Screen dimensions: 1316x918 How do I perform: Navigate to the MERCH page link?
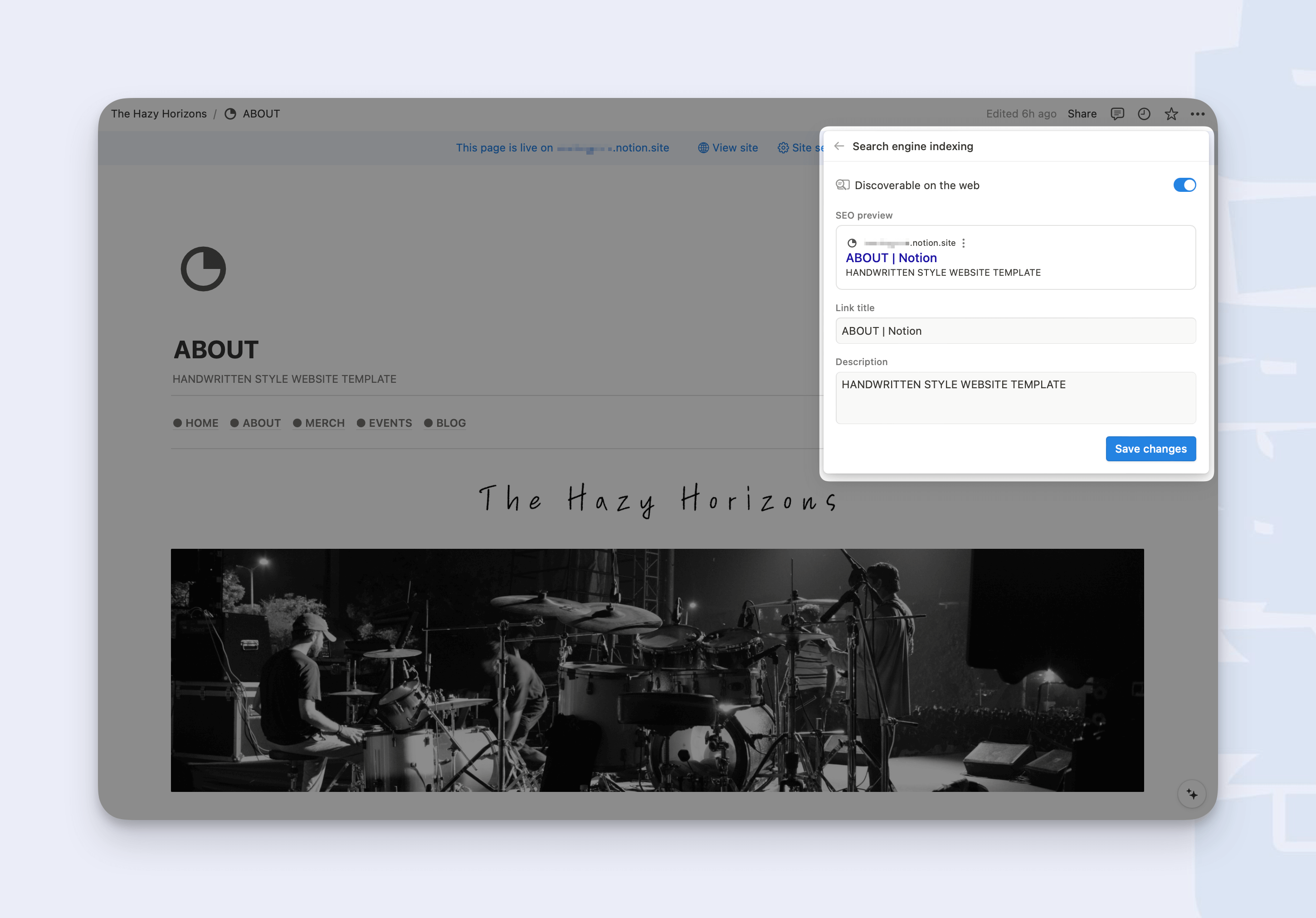(319, 423)
